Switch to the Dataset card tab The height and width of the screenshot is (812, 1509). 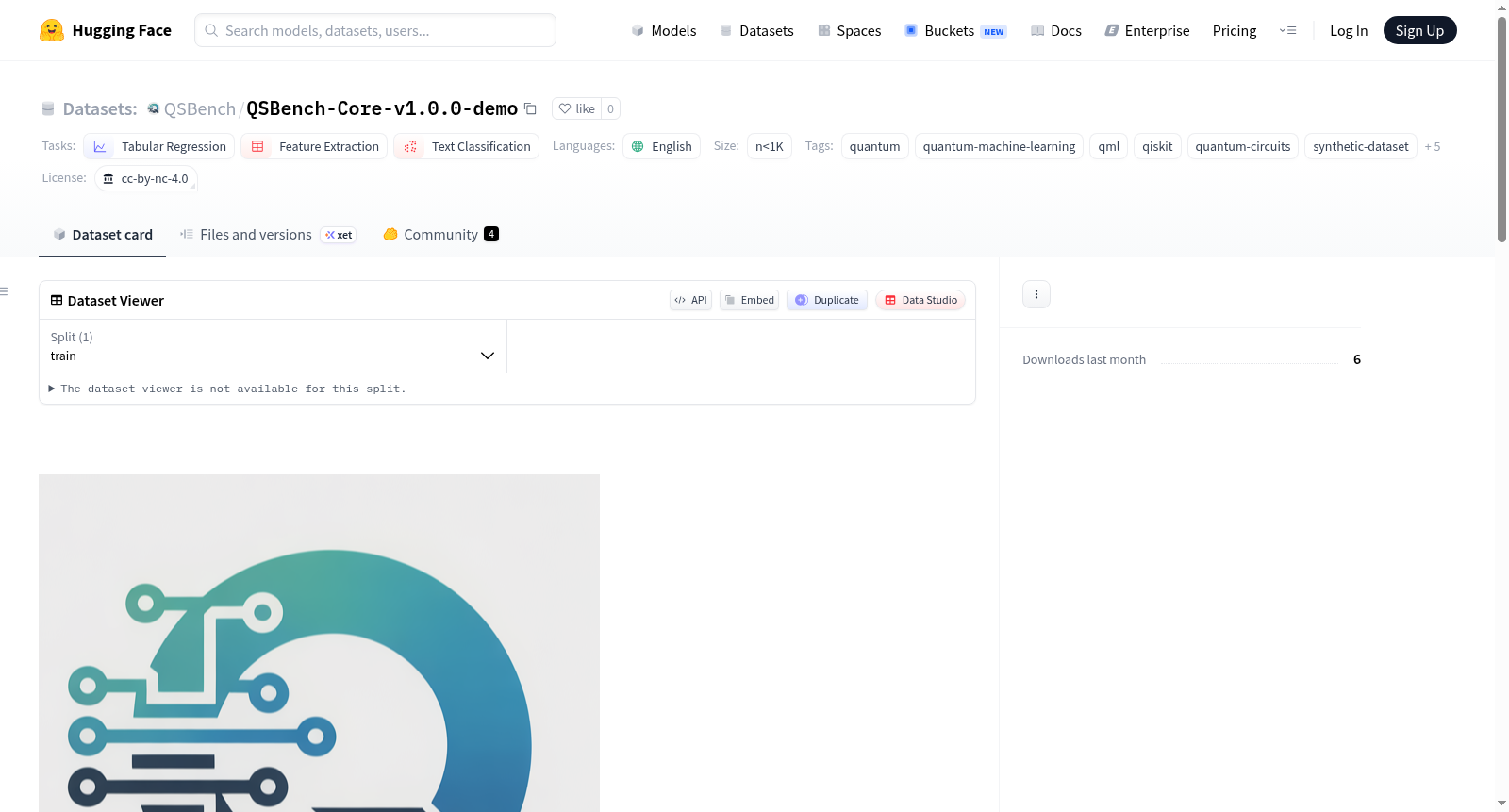point(103,235)
